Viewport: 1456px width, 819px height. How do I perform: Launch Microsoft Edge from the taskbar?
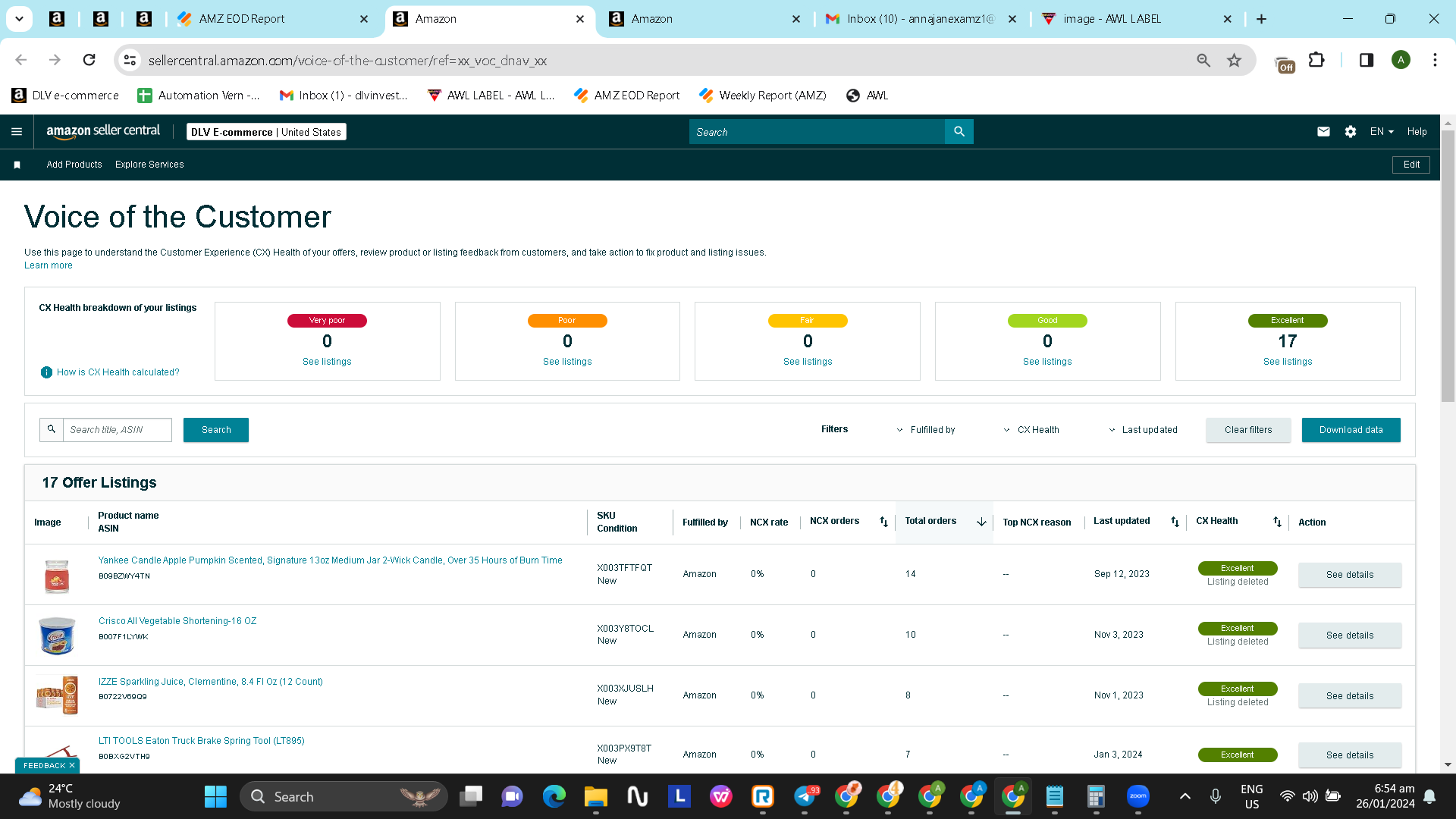click(554, 796)
